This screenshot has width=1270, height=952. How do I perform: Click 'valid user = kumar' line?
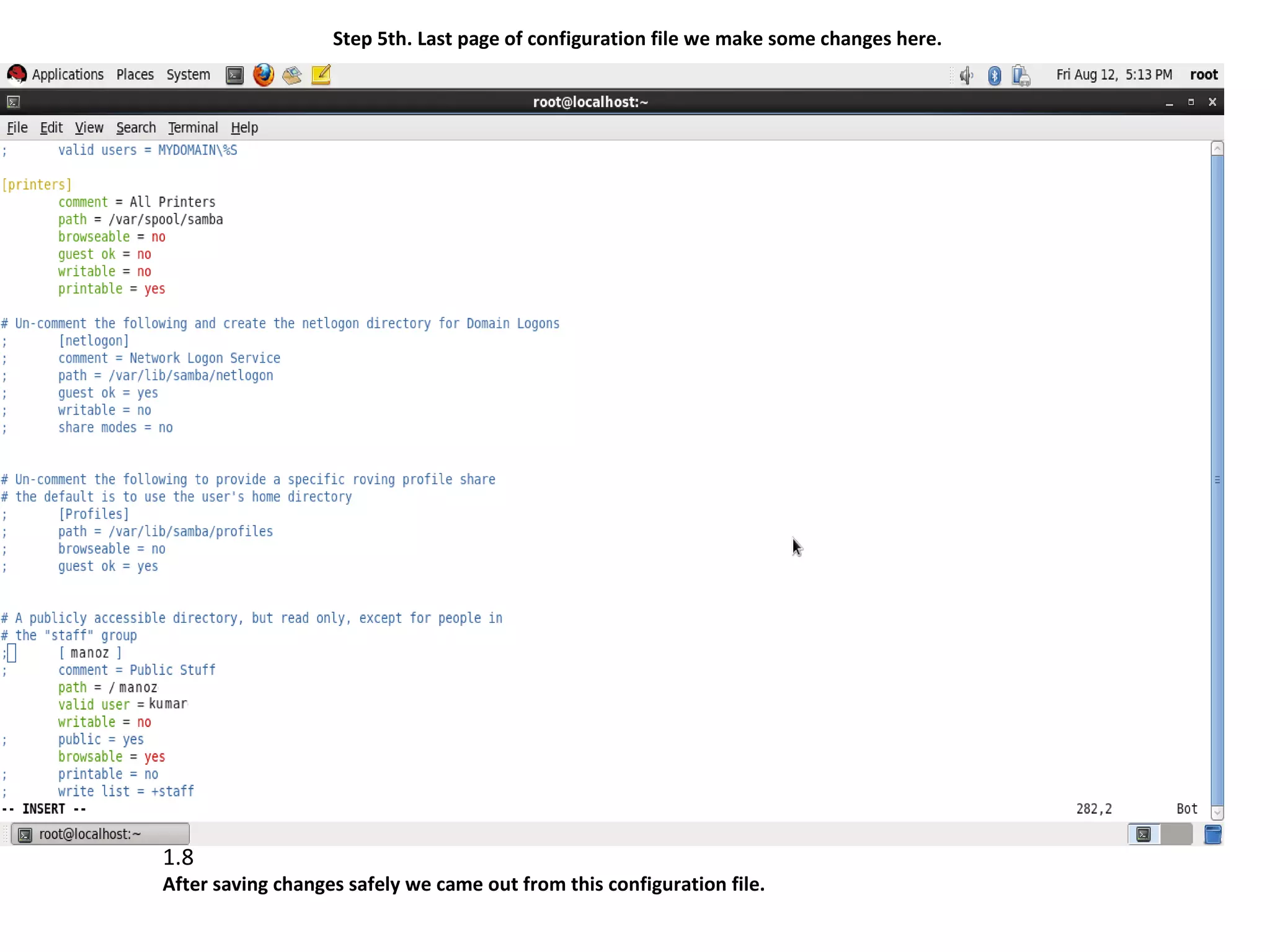(x=123, y=705)
